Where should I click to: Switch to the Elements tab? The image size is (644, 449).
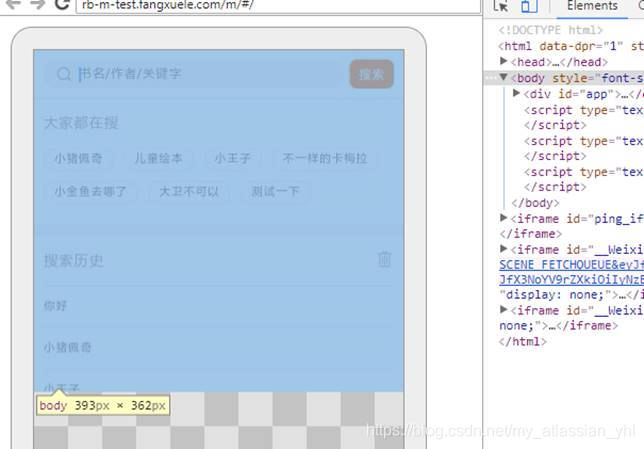[x=592, y=6]
